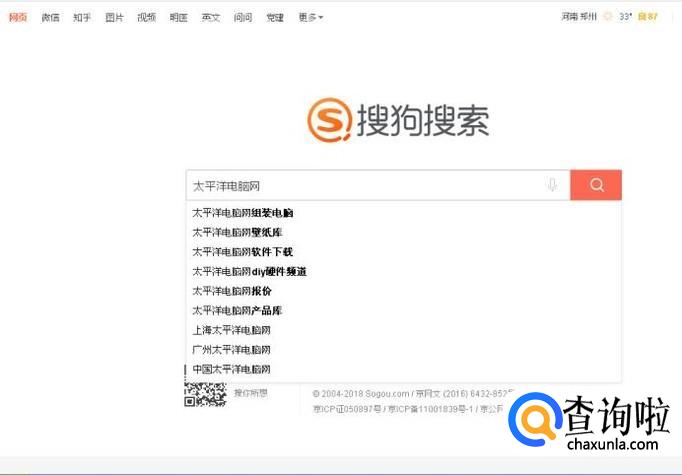The image size is (682, 475).
Task: Click the air quality value 良 87
Action: click(648, 17)
